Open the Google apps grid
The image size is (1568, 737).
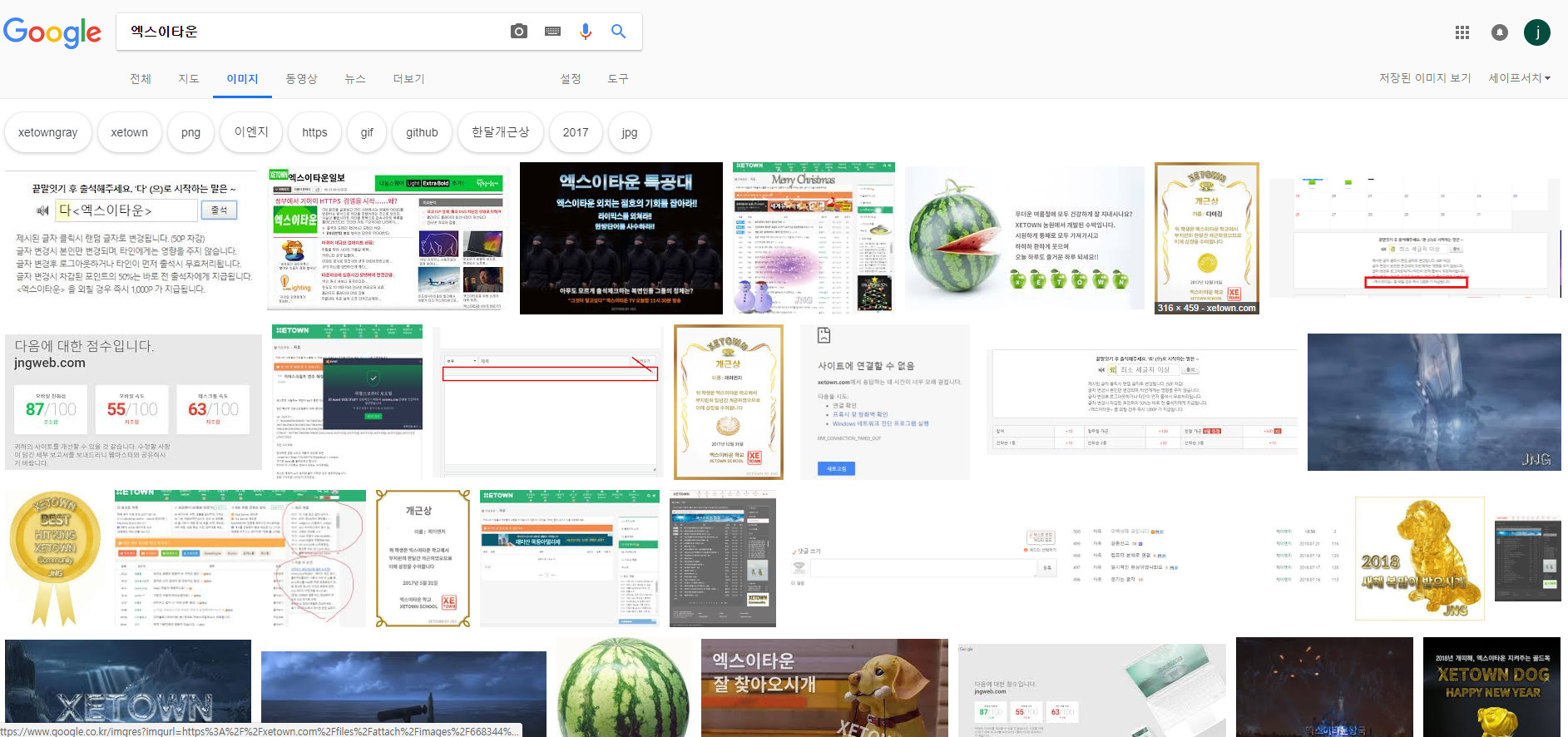point(1462,32)
